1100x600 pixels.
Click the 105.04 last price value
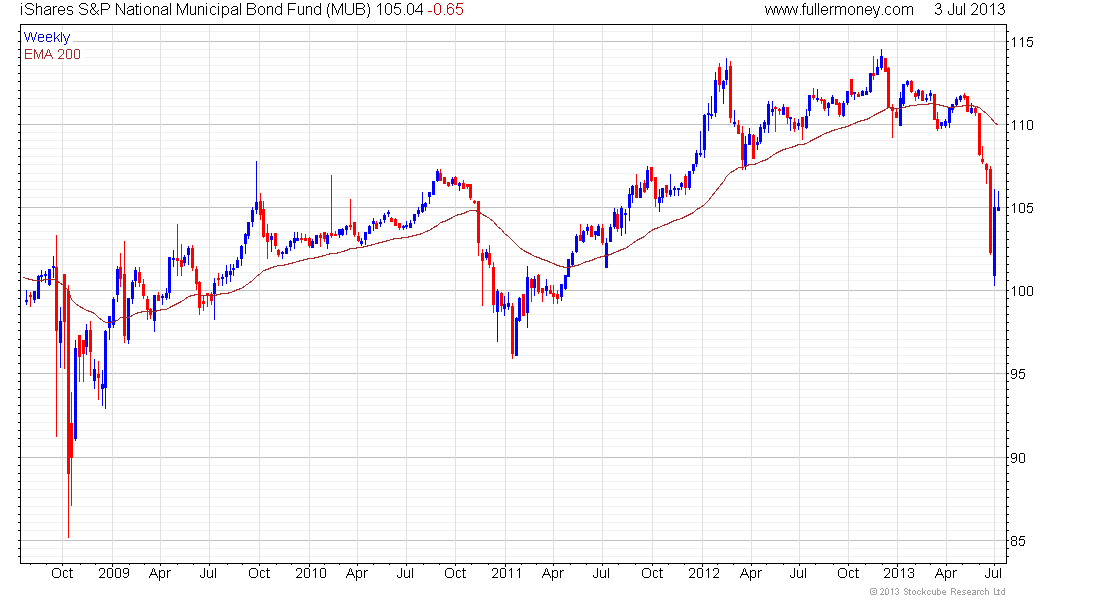pyautogui.click(x=399, y=10)
